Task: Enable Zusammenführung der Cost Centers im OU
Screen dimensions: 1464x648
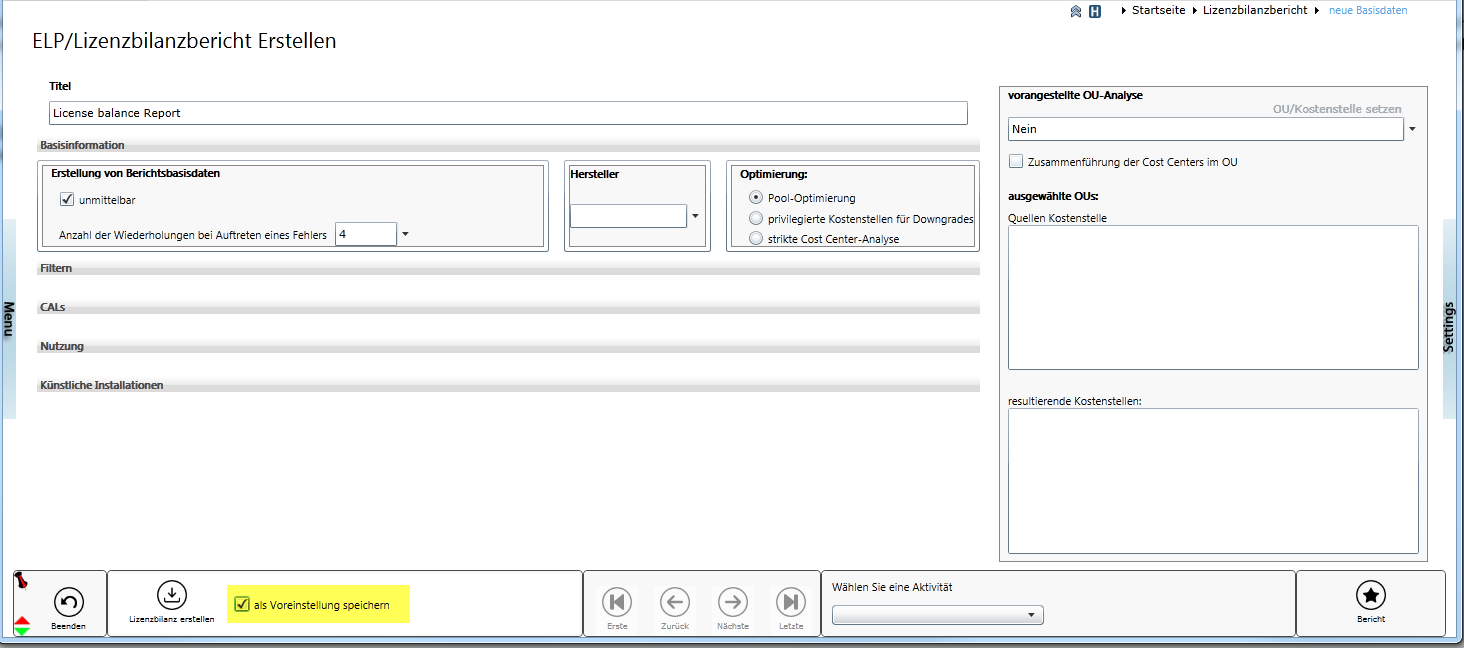Action: 1016,162
